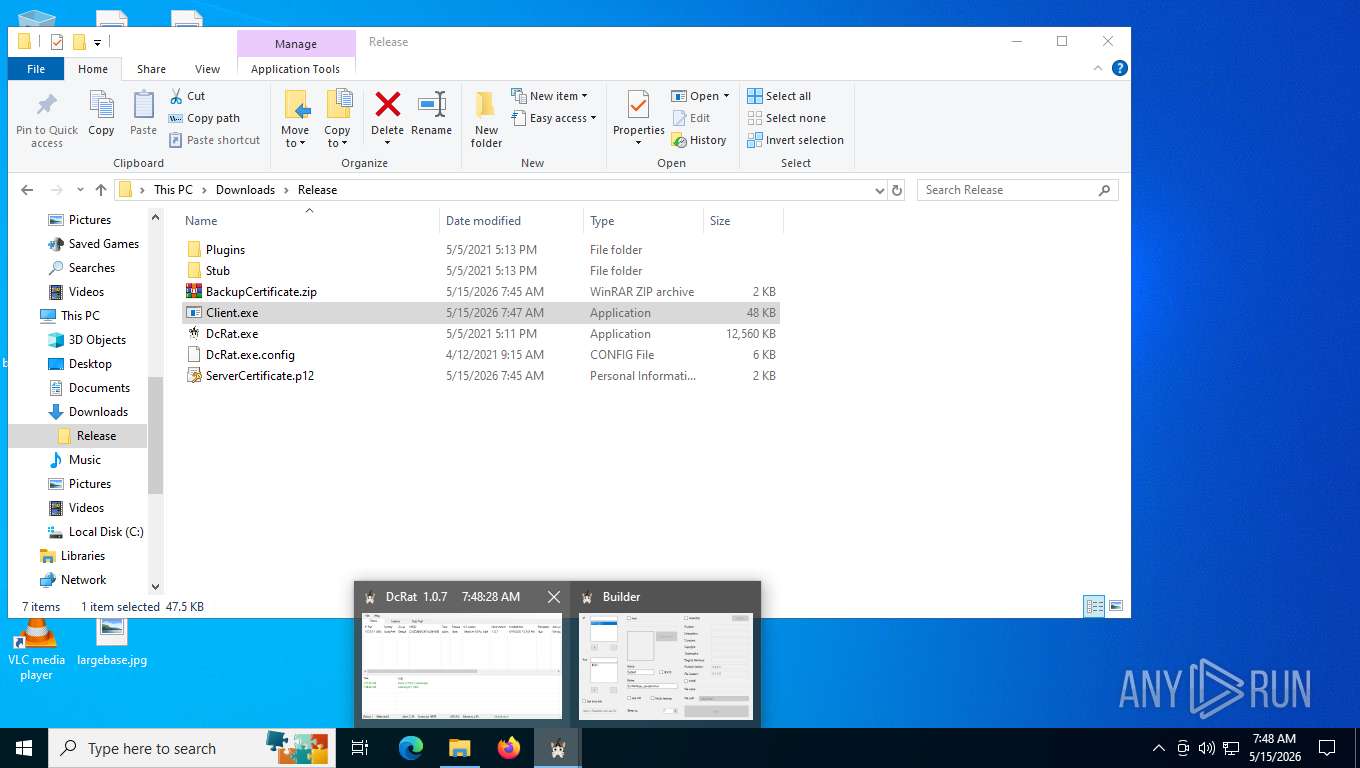Image resolution: width=1360 pixels, height=768 pixels.
Task: Switch to the View ribbon tab
Action: click(207, 69)
